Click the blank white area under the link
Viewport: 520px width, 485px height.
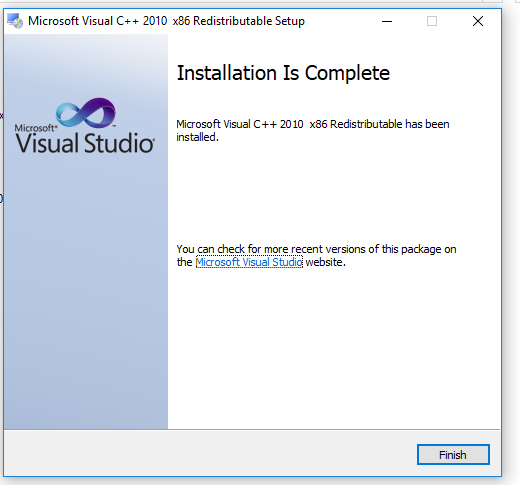coord(333,347)
